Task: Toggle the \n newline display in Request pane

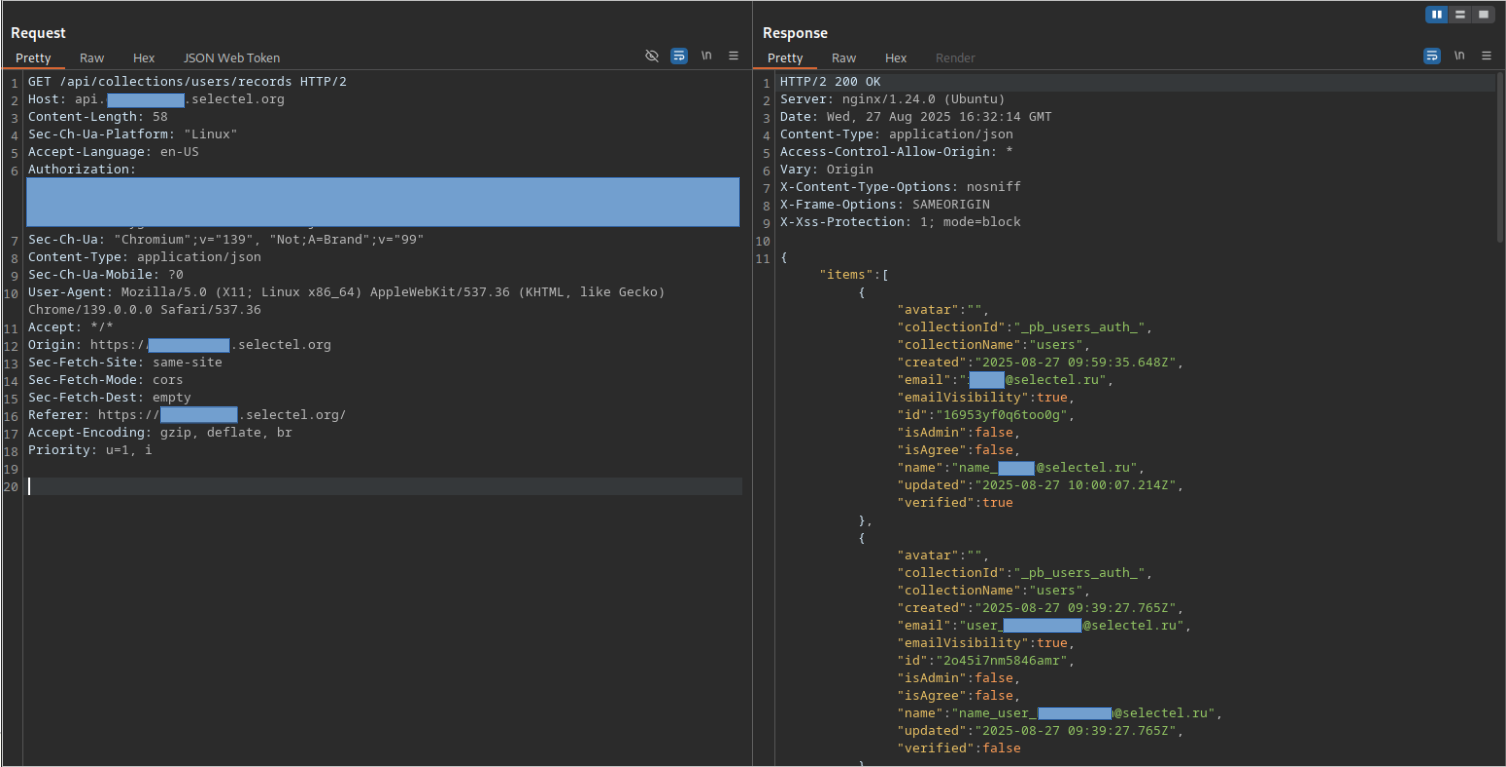Action: (x=706, y=56)
